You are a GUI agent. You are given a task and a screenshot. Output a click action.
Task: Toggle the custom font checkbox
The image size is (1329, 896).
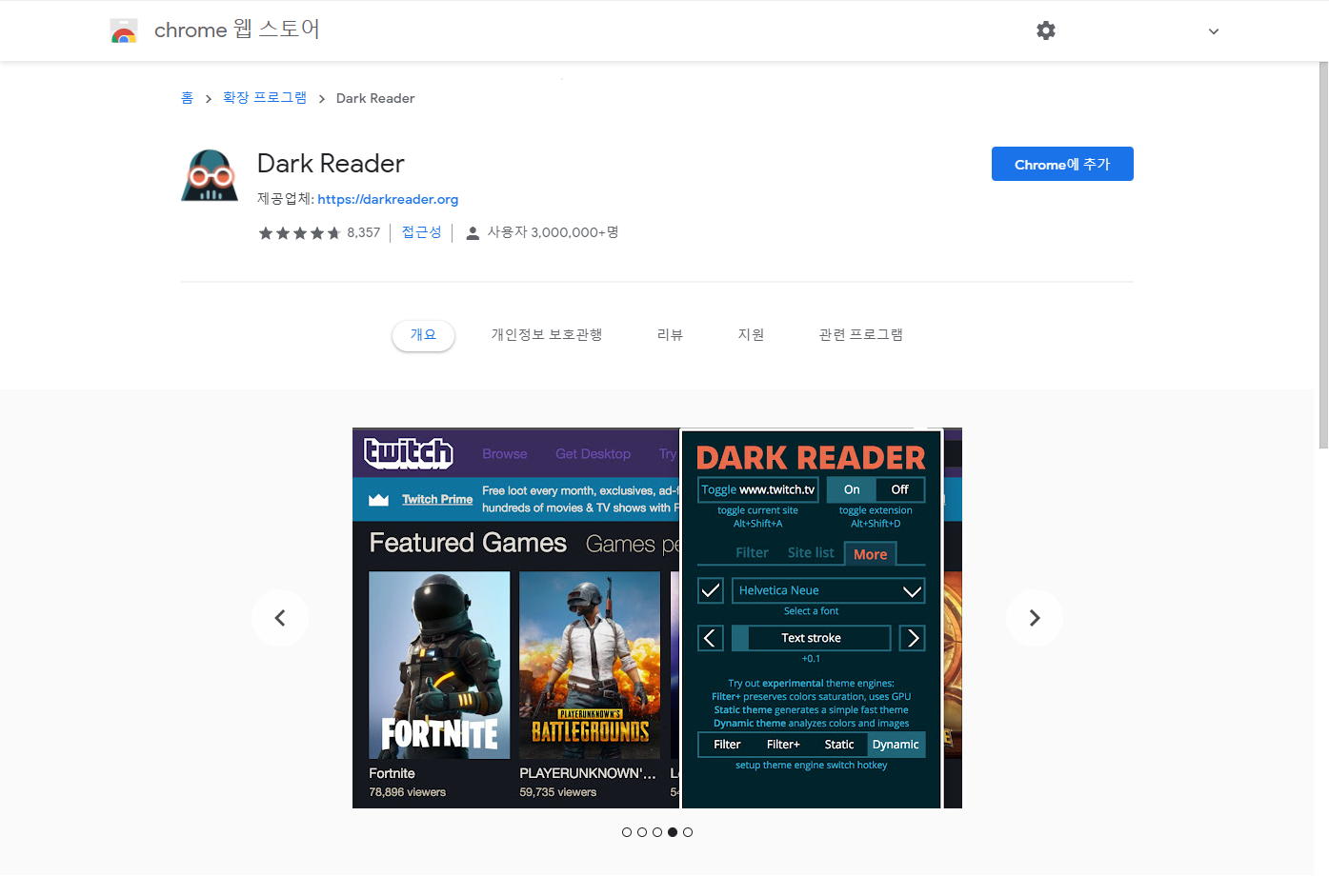click(711, 590)
